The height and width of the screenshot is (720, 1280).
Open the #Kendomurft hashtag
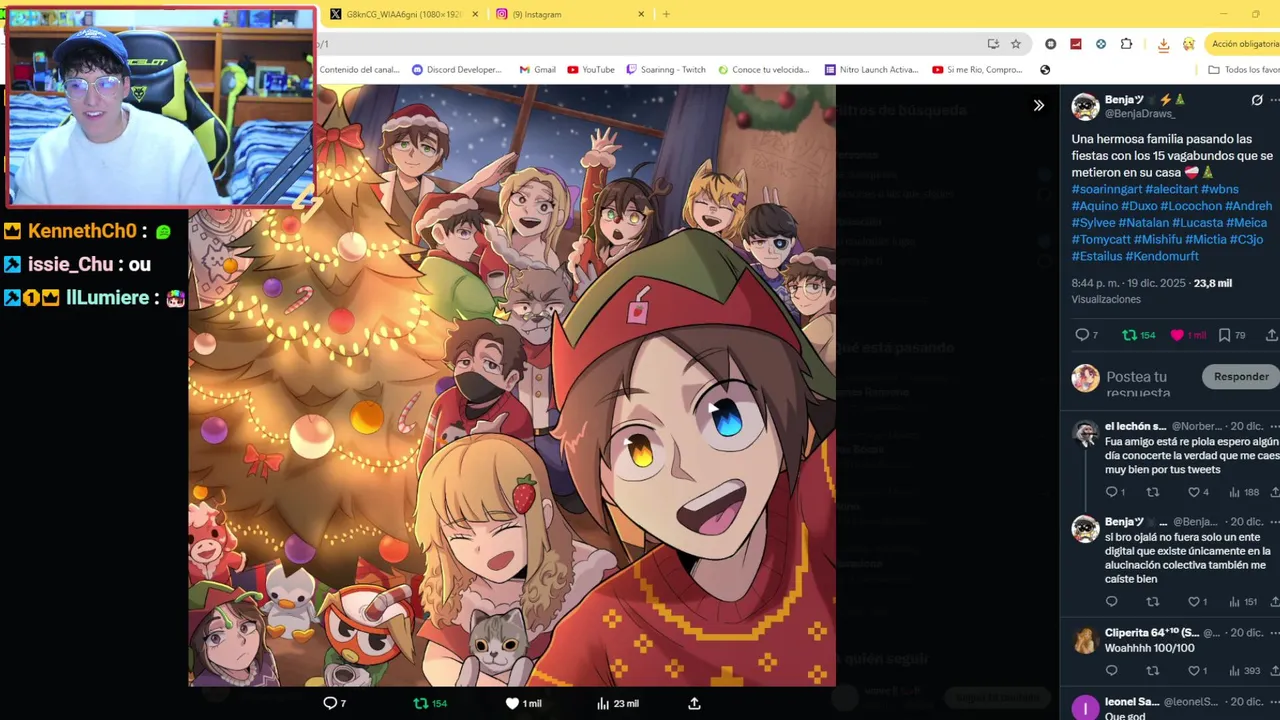(1163, 257)
